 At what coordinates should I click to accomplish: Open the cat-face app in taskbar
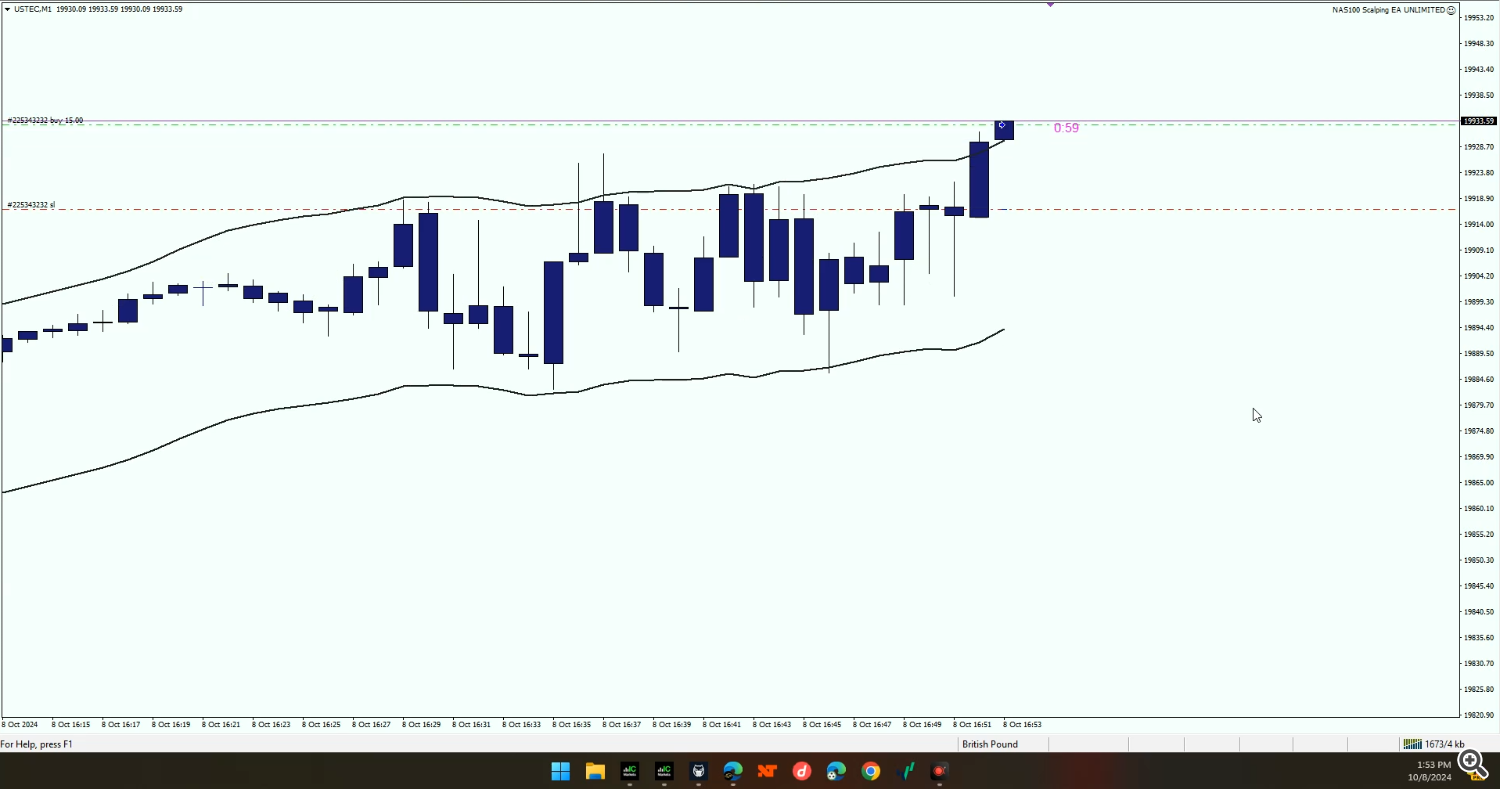(698, 771)
